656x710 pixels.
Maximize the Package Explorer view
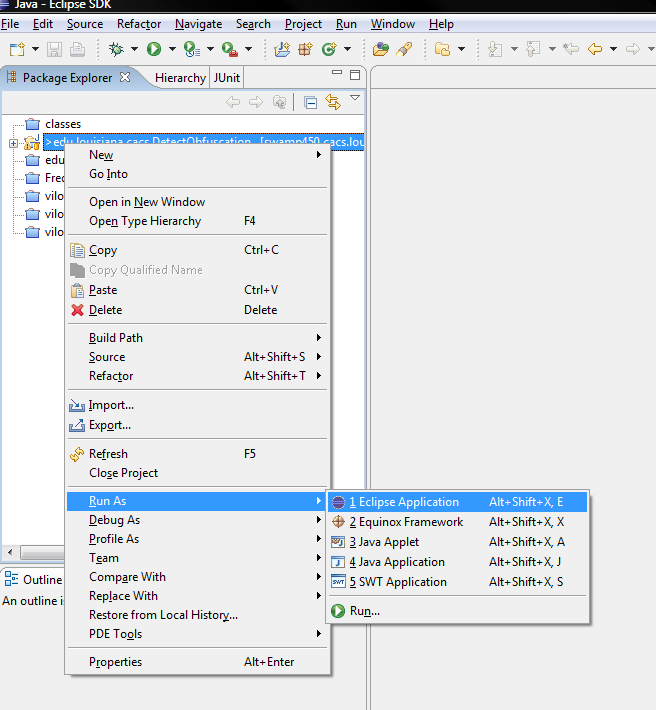[x=355, y=75]
